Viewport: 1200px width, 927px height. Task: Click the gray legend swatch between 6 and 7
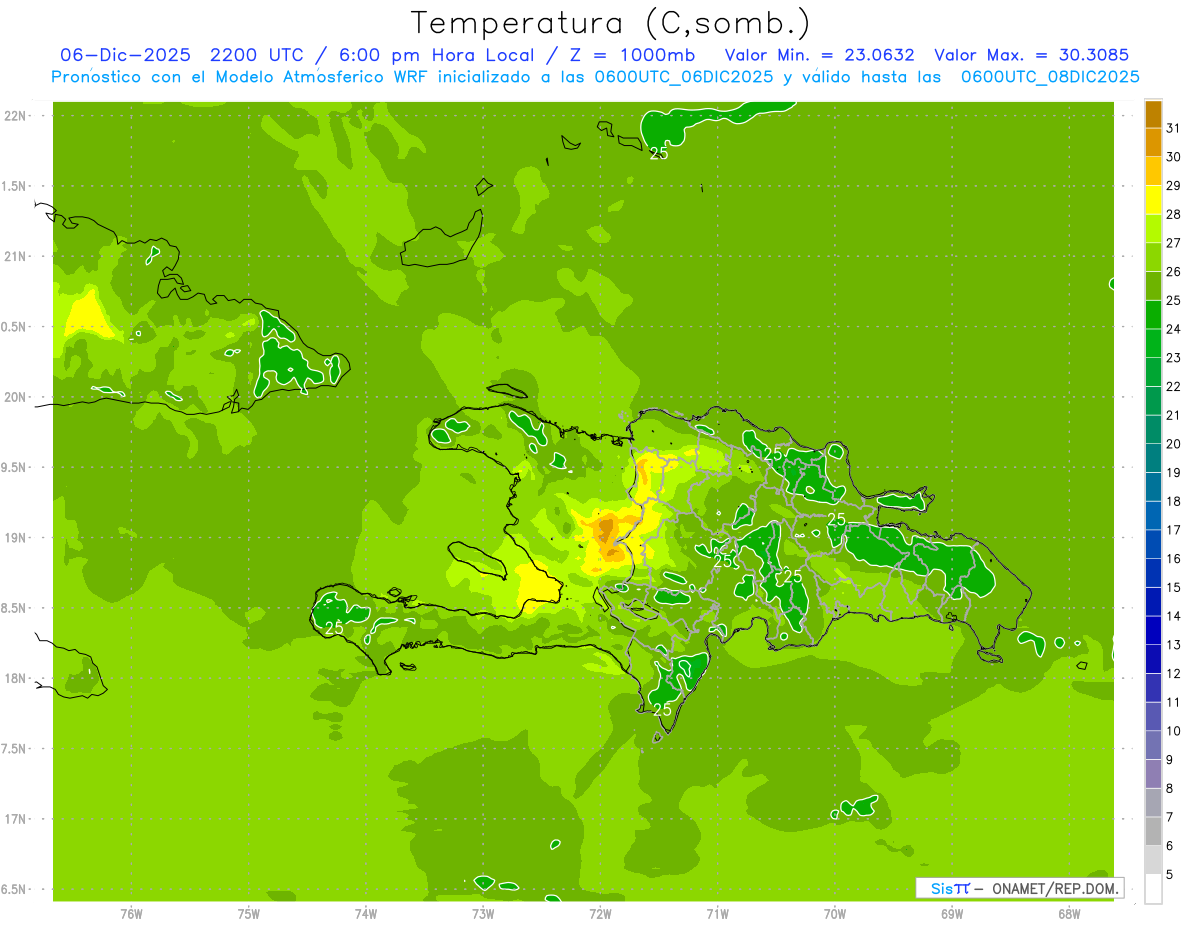(x=1153, y=831)
